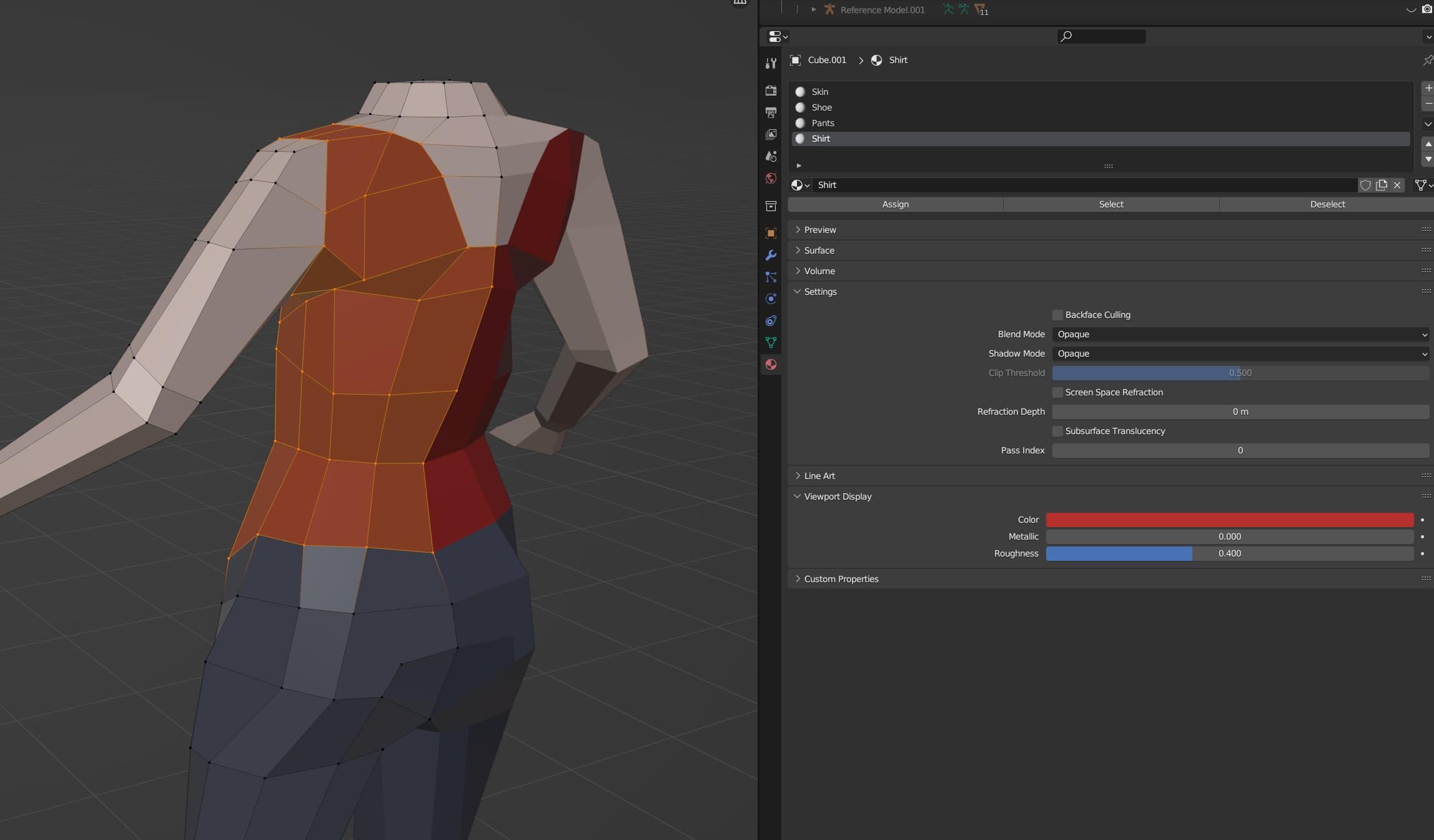Viewport: 1434px width, 840px height.
Task: Enable Backface Culling checkbox
Action: (x=1057, y=315)
